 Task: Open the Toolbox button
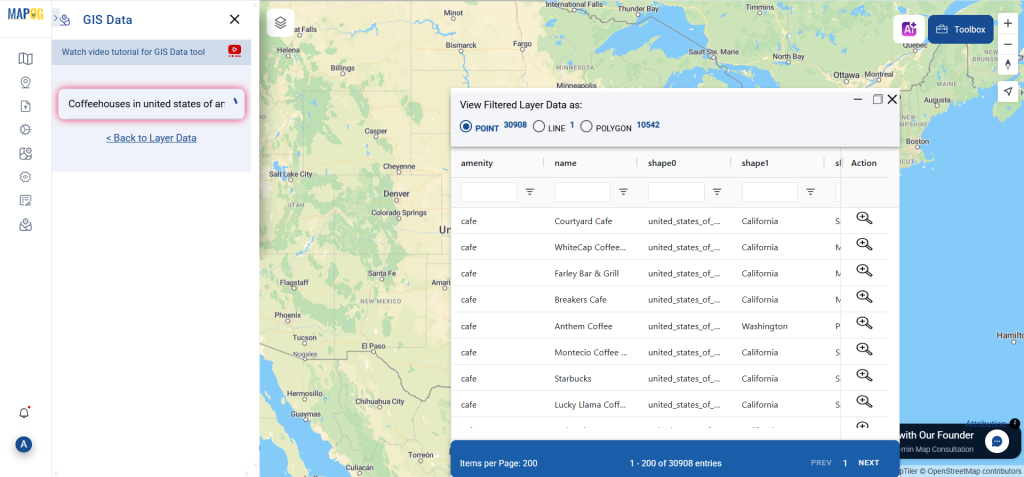[961, 29]
